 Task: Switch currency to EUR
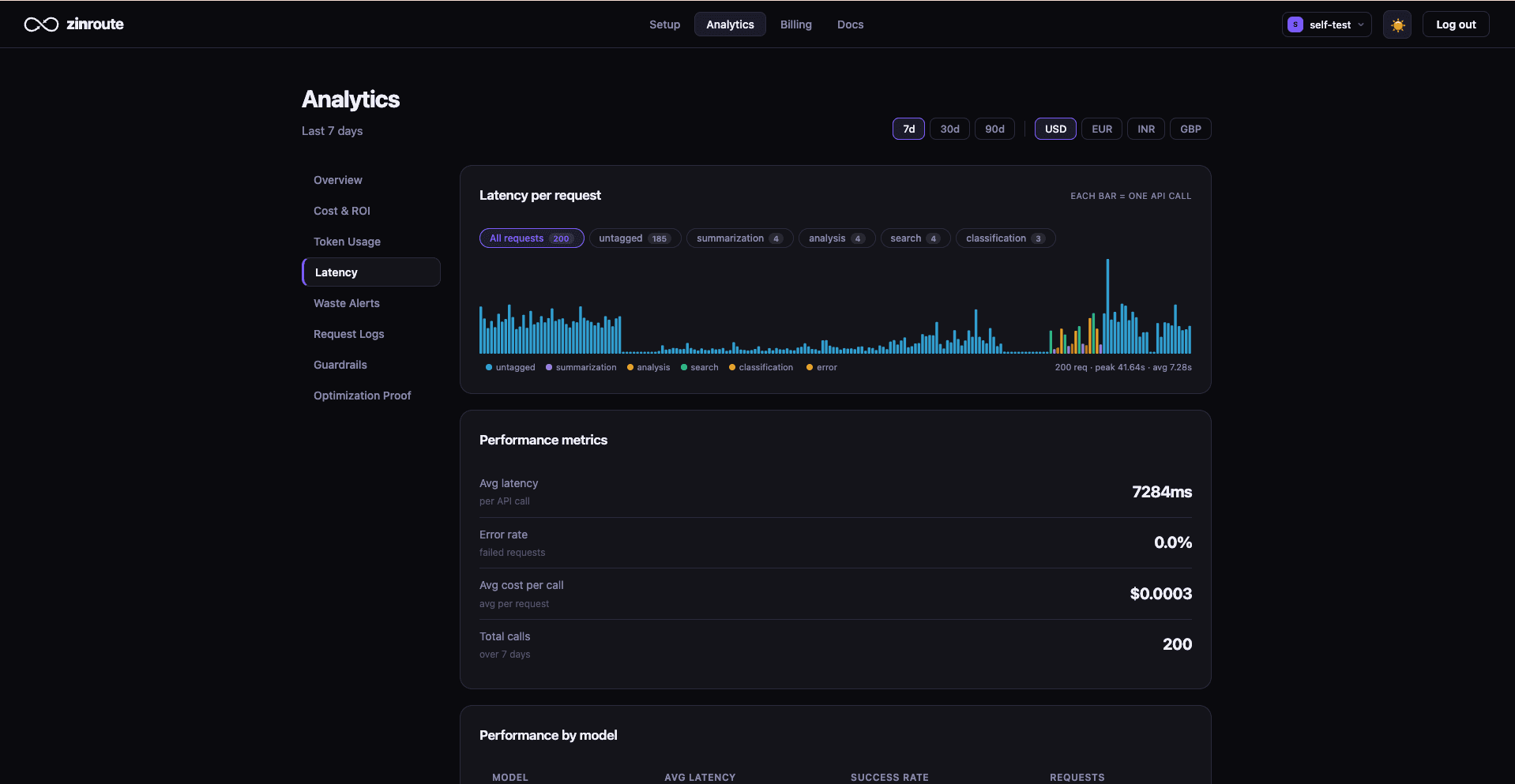(1101, 129)
